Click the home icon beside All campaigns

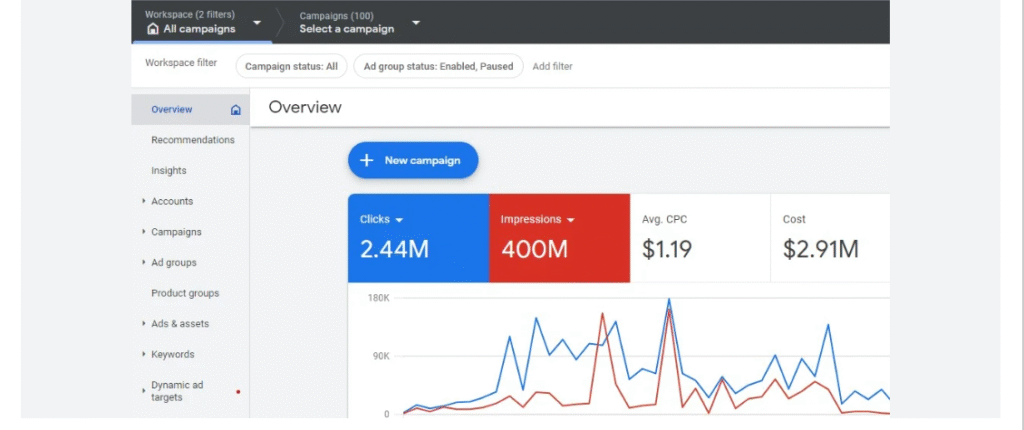pos(152,29)
